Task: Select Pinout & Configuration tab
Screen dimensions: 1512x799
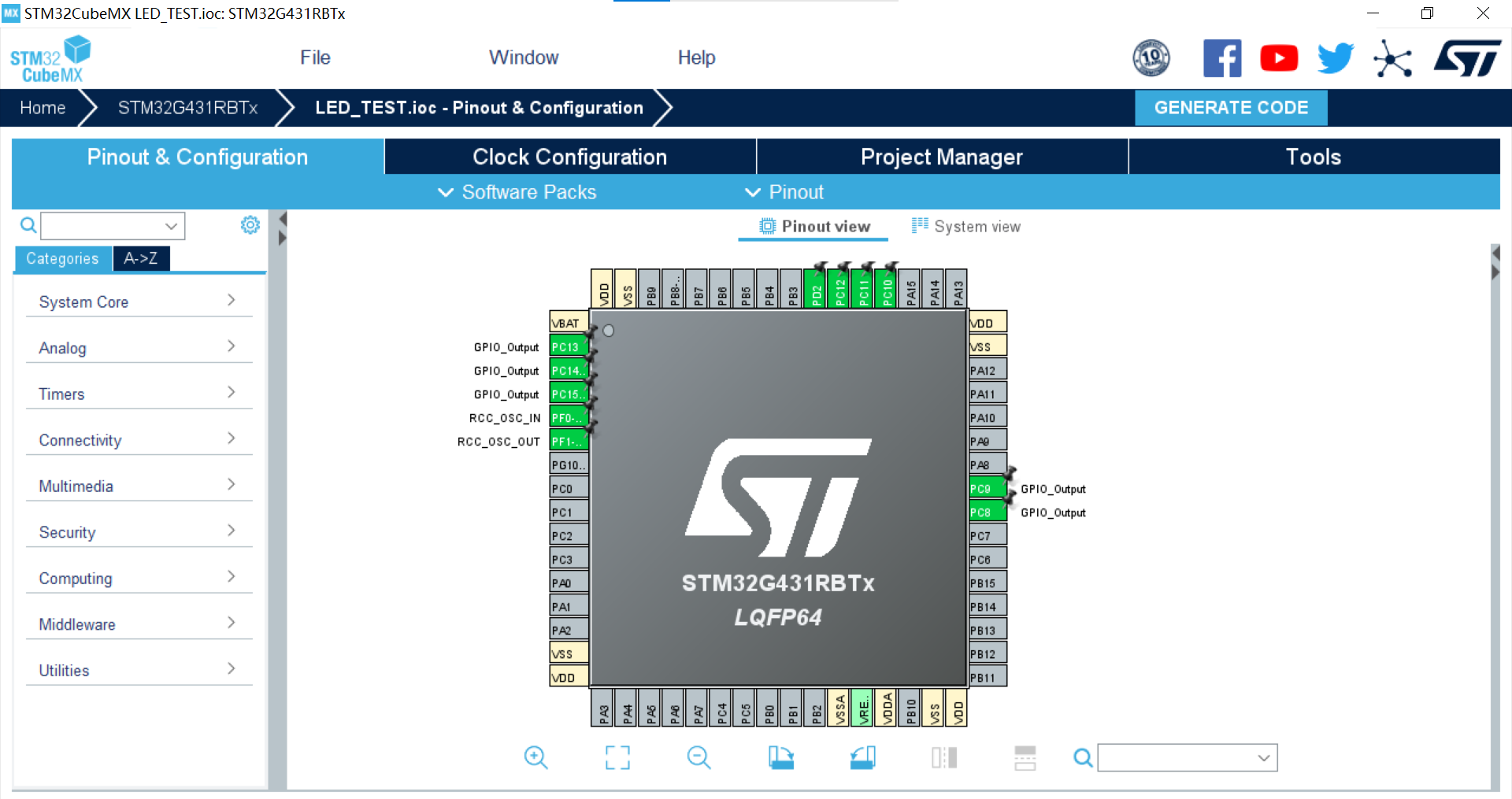Action: [198, 157]
